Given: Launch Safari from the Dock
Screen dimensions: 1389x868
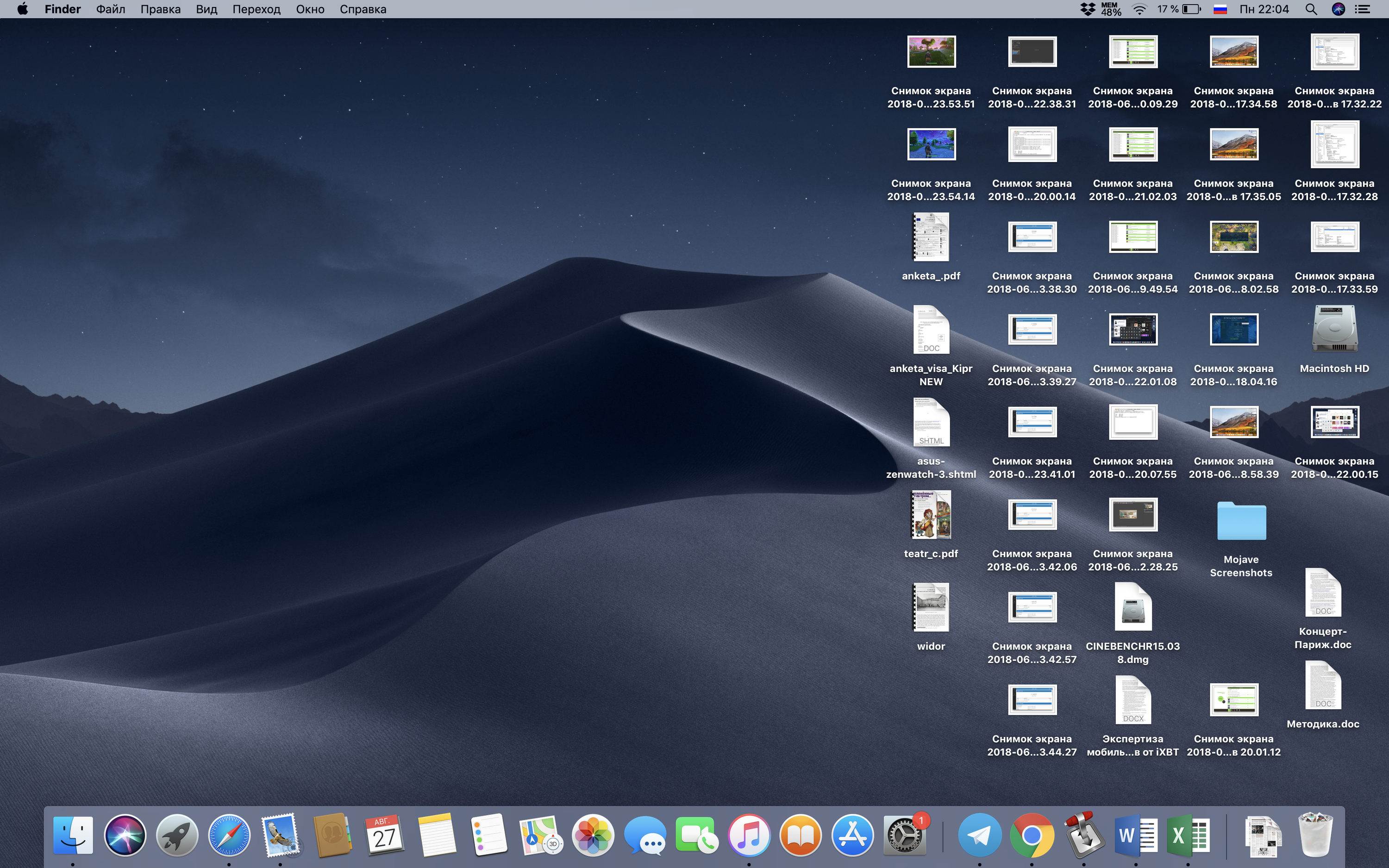Looking at the screenshot, I should point(228,835).
